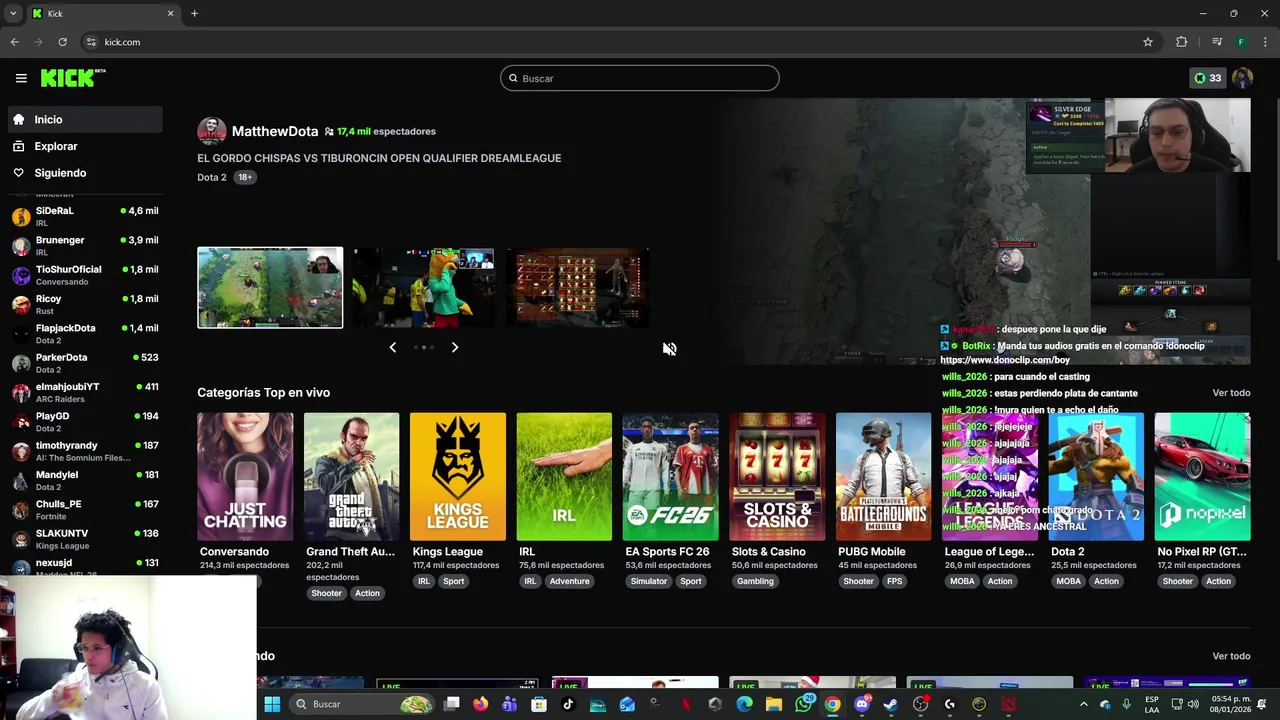Image resolution: width=1280 pixels, height=720 pixels.
Task: Open the Chrome tab search dropdown
Action: [13, 13]
